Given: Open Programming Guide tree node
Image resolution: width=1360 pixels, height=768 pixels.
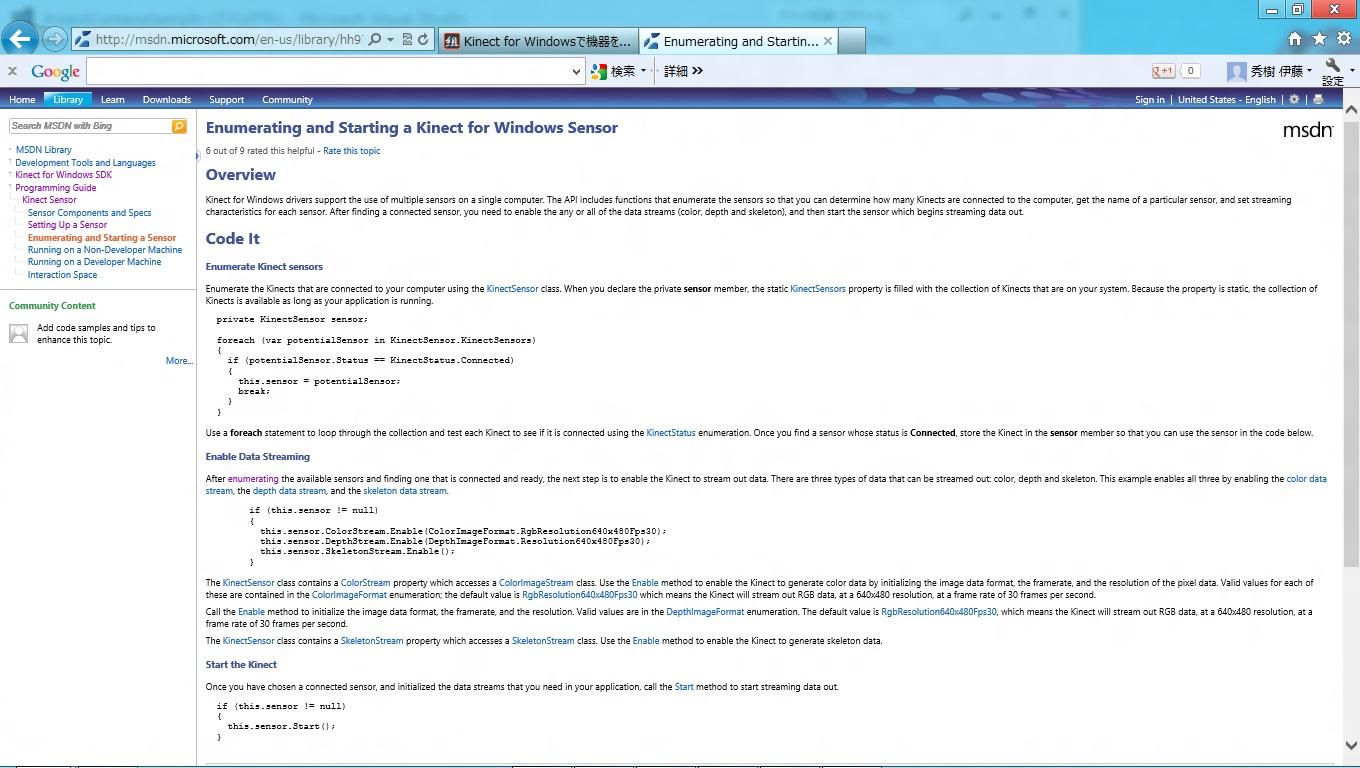Looking at the screenshot, I should pos(56,188).
